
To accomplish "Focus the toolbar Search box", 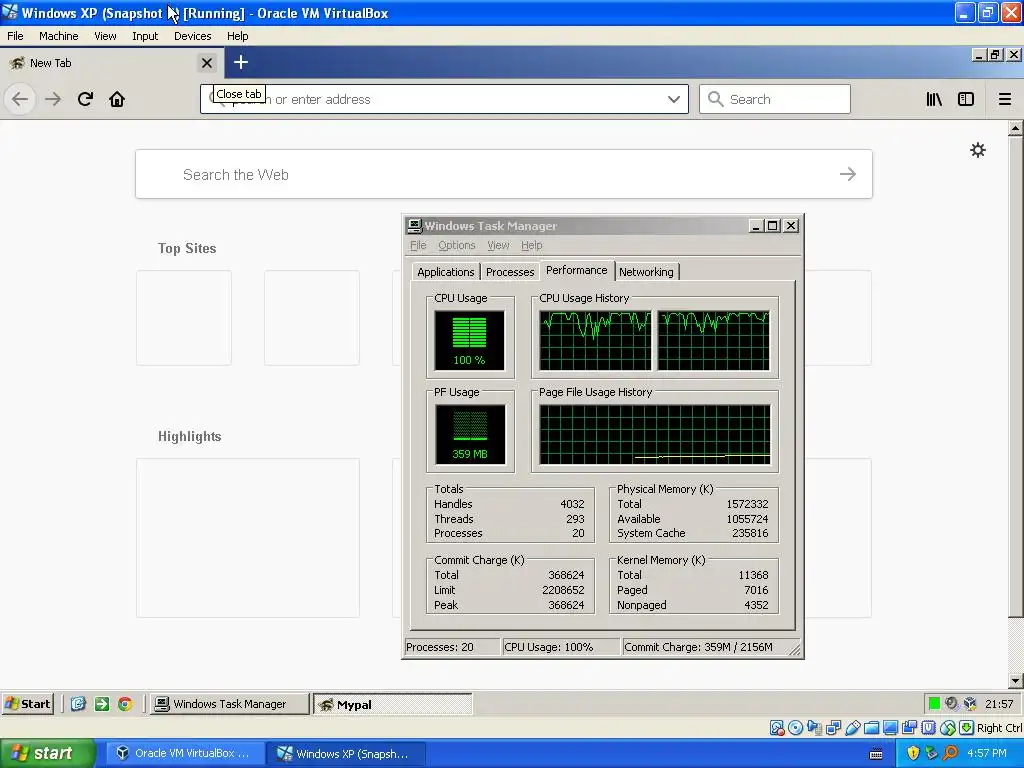I will 775,99.
